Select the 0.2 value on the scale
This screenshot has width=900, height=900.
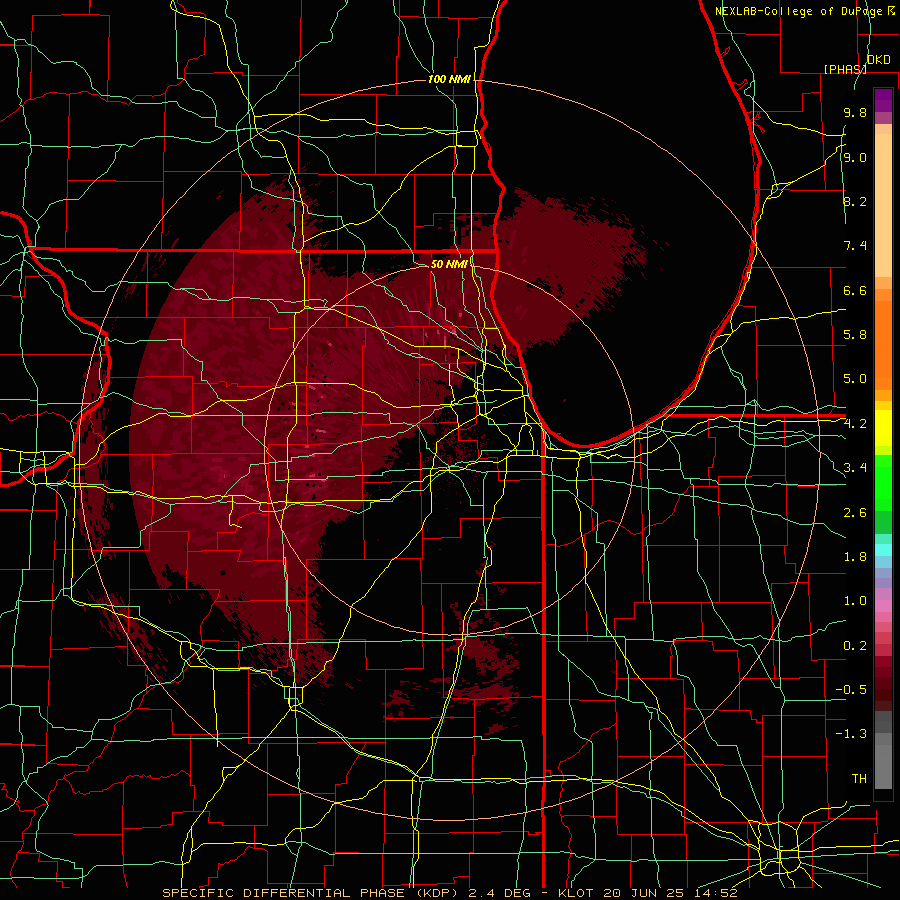(x=855, y=646)
